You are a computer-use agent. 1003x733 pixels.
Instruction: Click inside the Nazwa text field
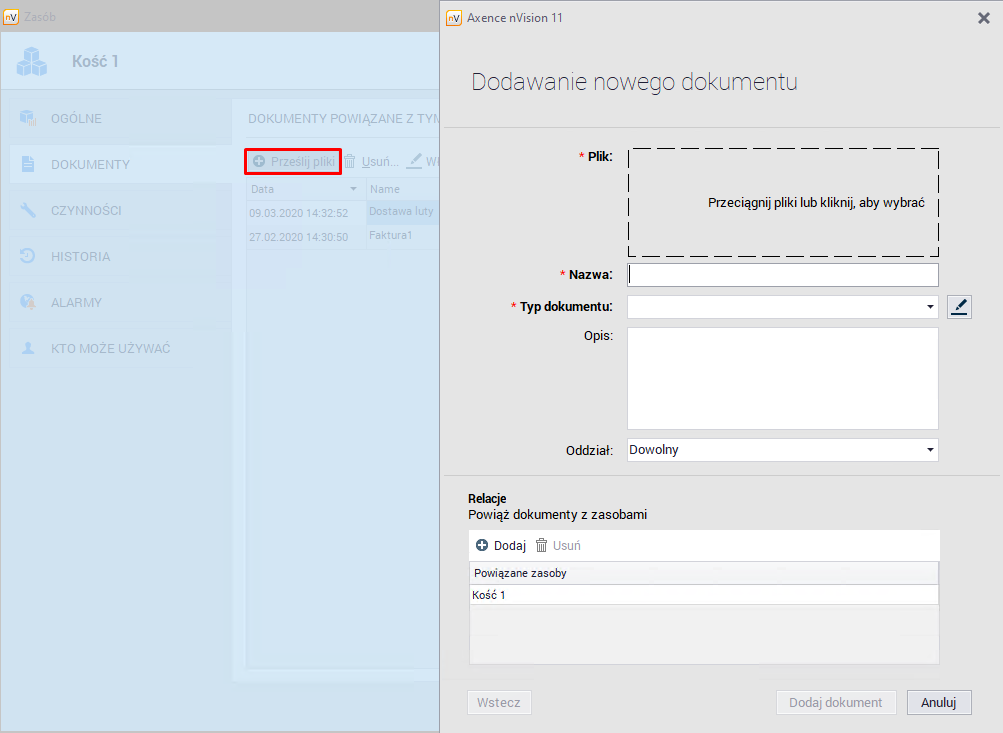[x=782, y=275]
